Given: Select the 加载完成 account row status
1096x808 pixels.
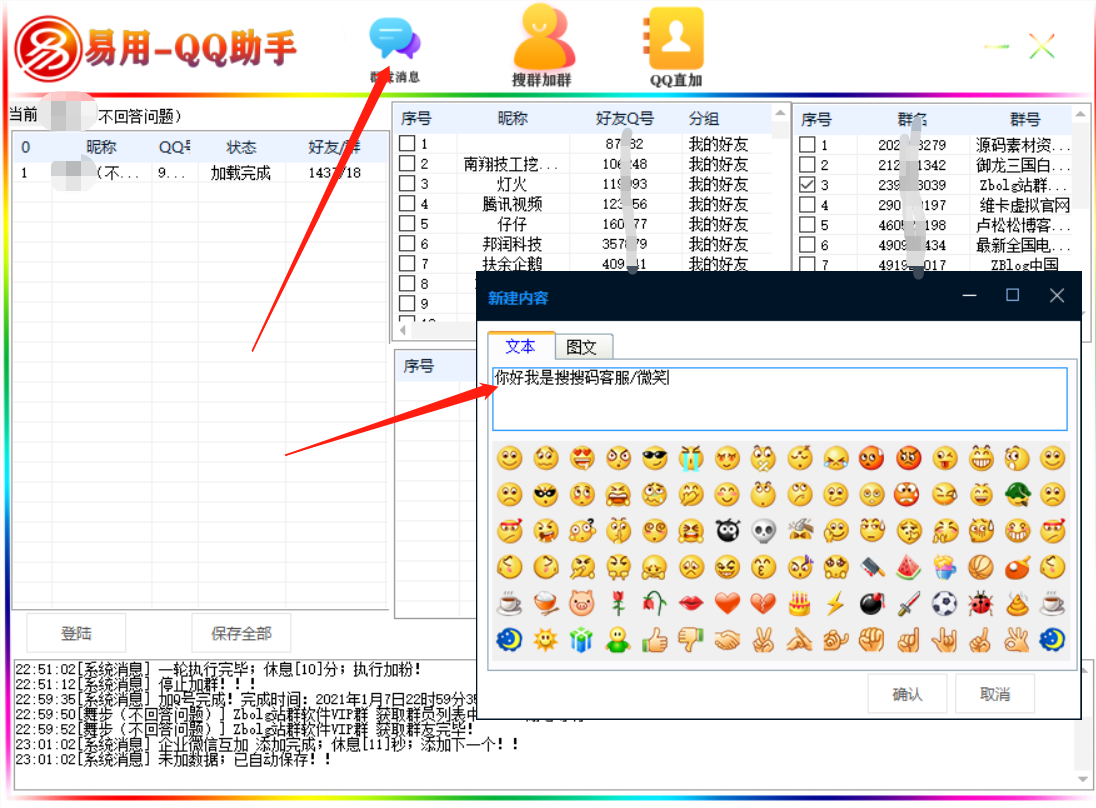Looking at the screenshot, I should [x=240, y=173].
